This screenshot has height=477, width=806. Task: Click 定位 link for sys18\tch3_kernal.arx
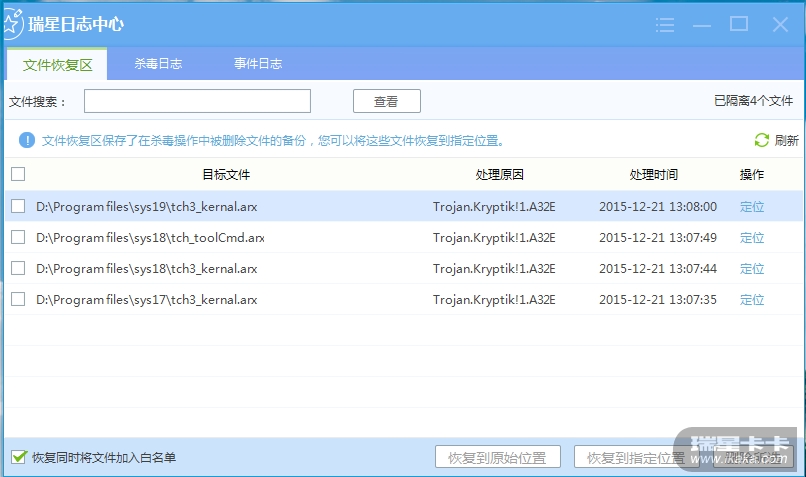752,268
